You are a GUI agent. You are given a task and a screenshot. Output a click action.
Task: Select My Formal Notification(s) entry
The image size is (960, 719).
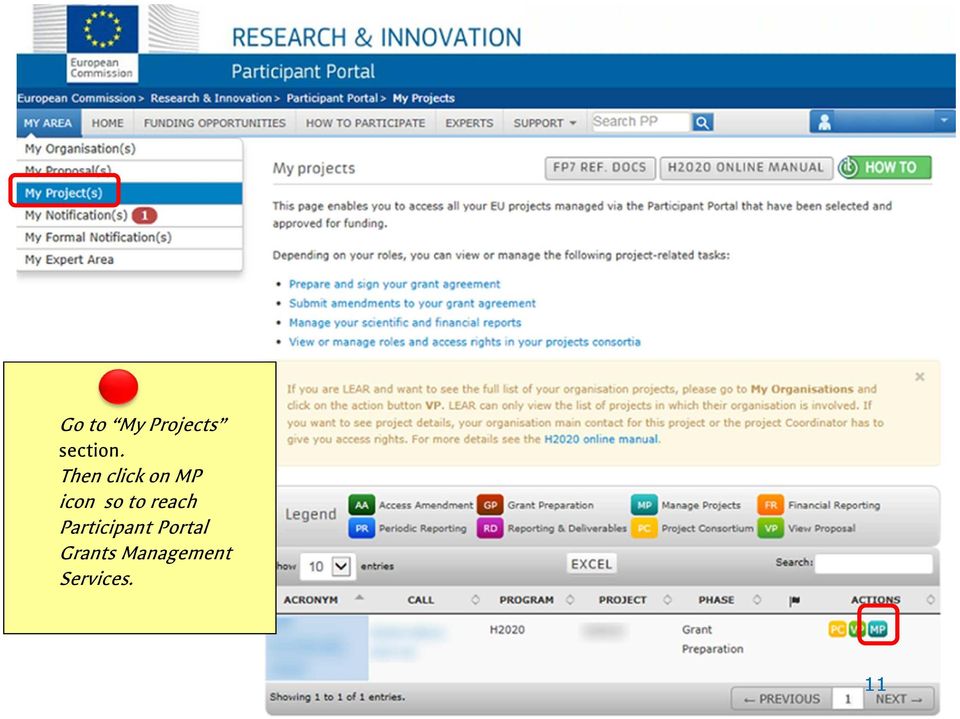pyautogui.click(x=130, y=237)
